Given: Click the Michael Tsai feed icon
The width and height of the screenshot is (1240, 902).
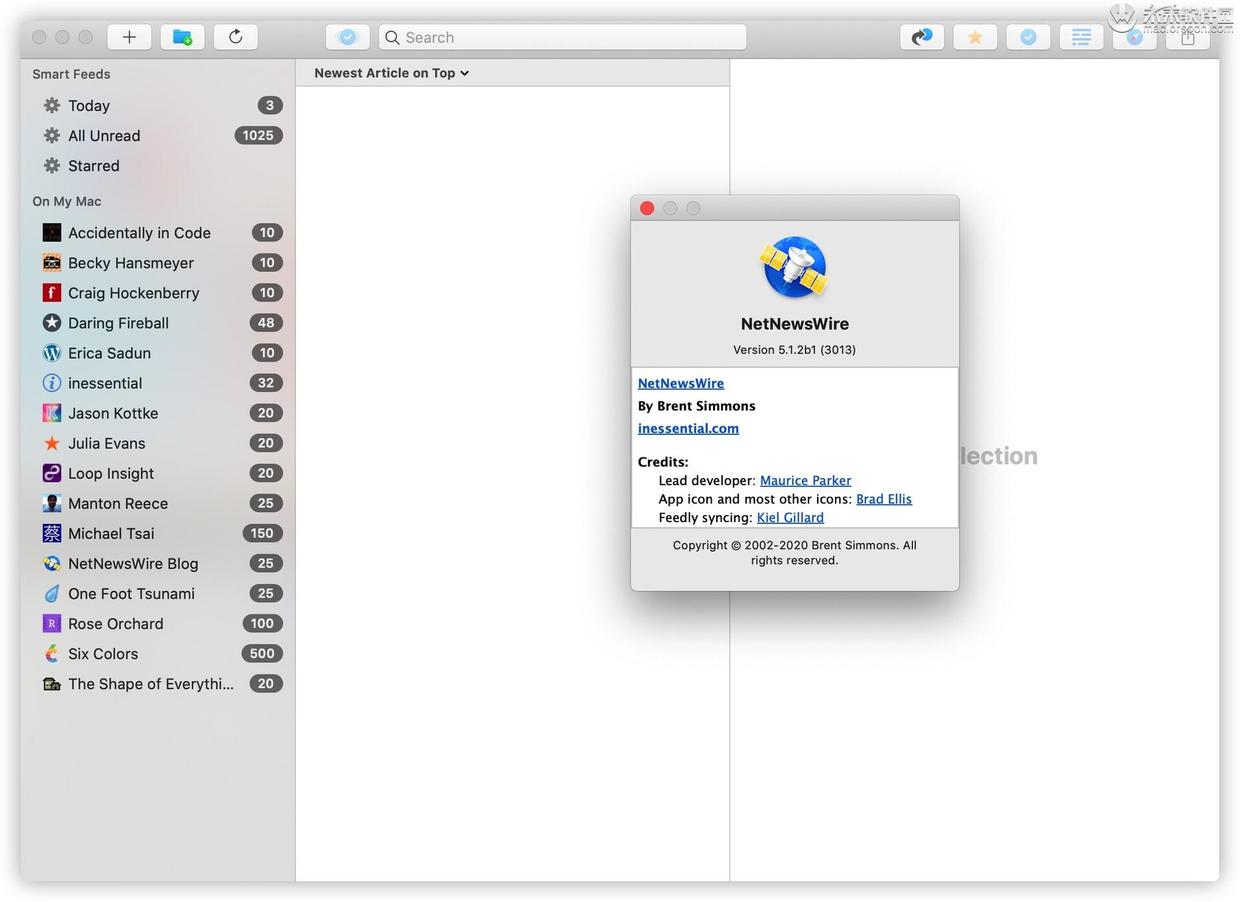Looking at the screenshot, I should 52,532.
